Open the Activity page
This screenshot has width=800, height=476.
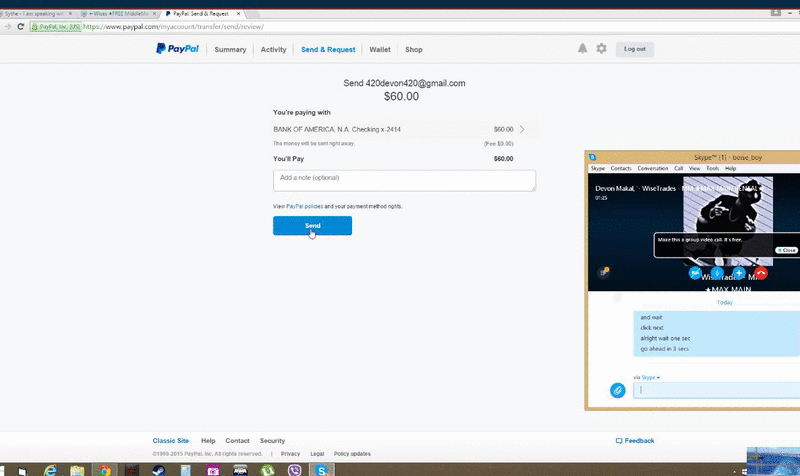pyautogui.click(x=273, y=49)
